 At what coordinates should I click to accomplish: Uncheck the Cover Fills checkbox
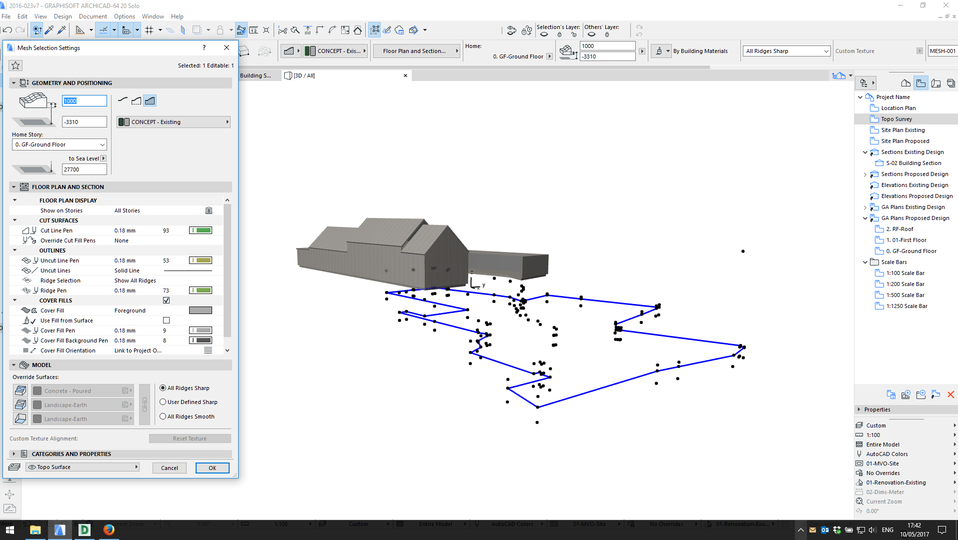tap(166, 300)
